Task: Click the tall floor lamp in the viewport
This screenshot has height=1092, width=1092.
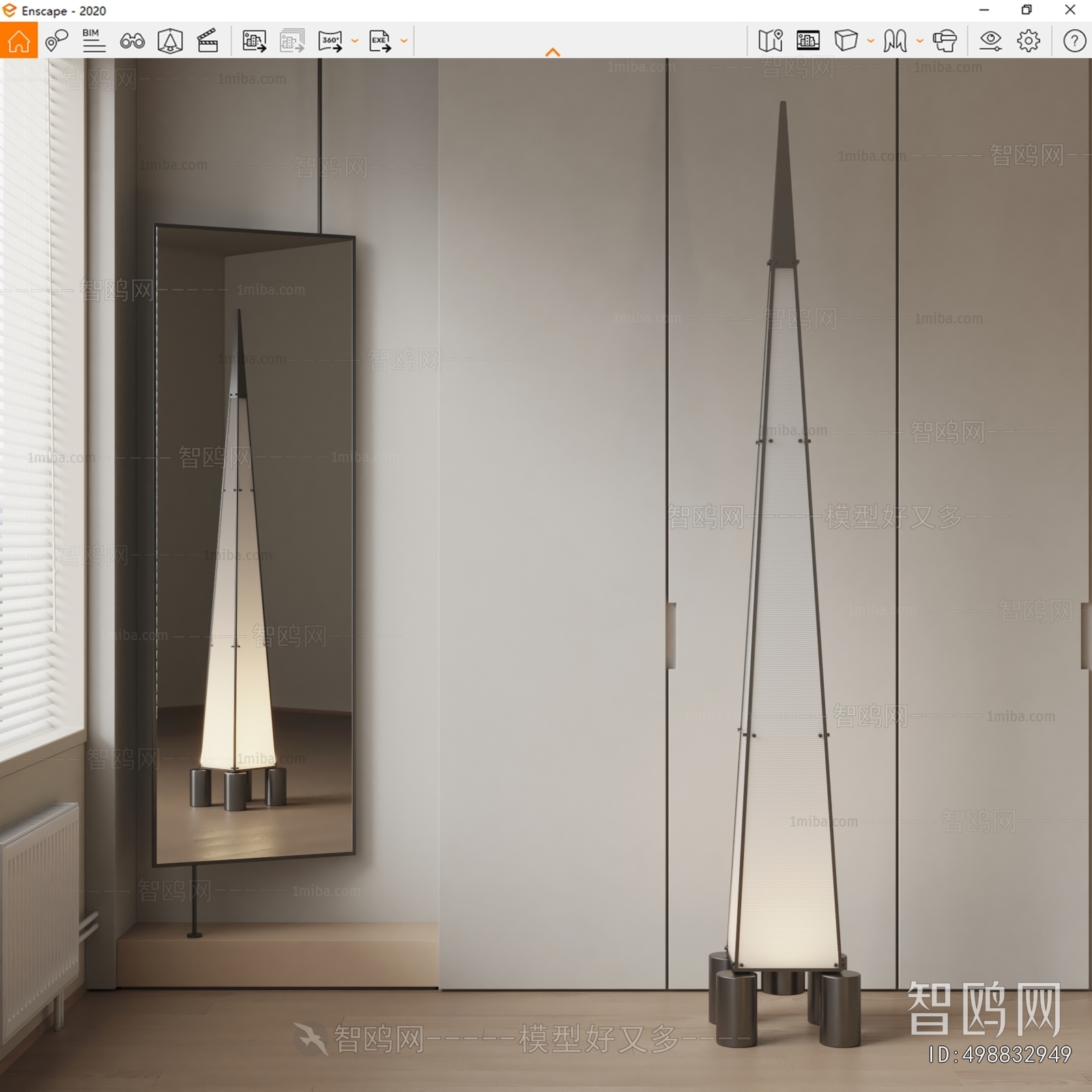Action: (784, 614)
